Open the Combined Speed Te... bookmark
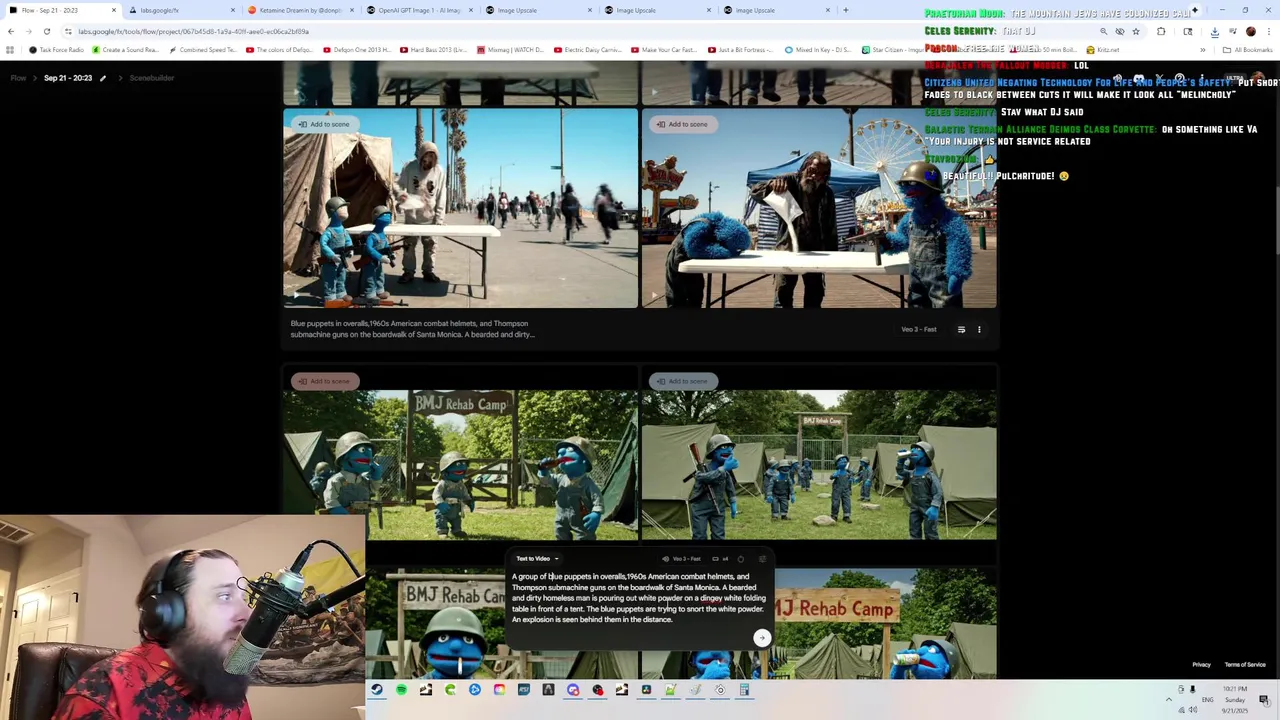 pos(203,50)
